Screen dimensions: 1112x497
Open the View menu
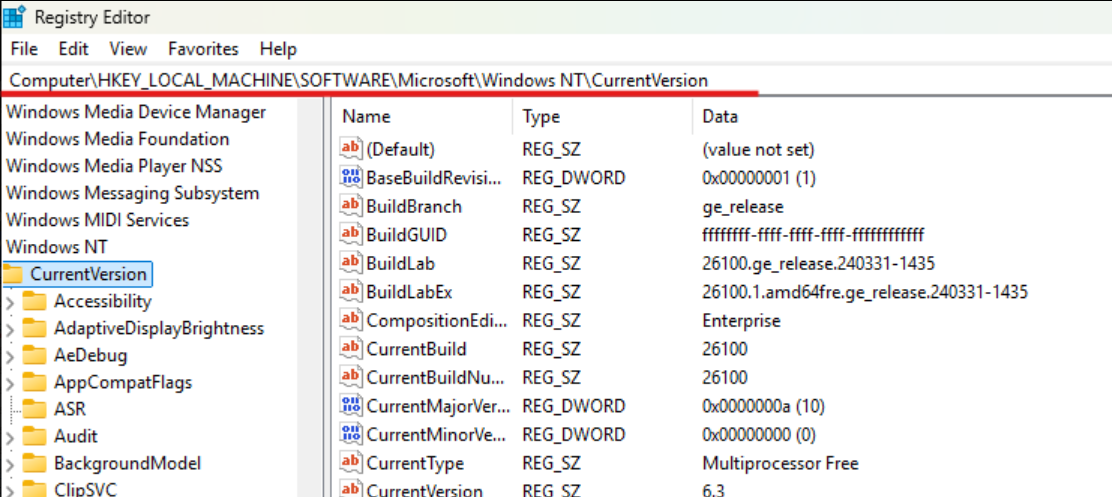[128, 49]
